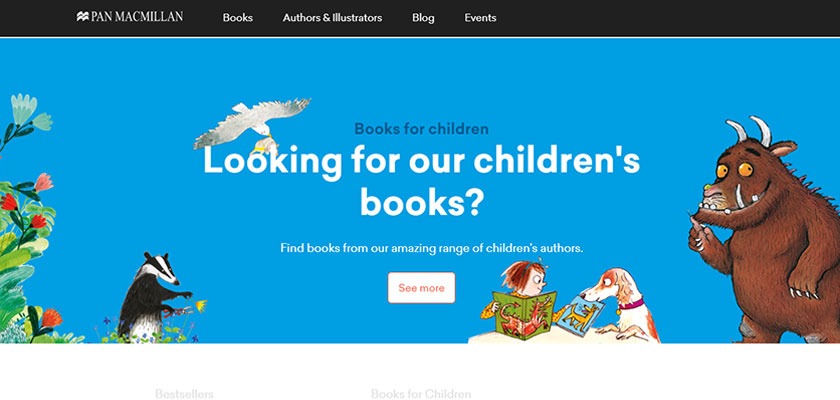The image size is (840, 400).
Task: Open the Events page
Action: click(x=480, y=18)
